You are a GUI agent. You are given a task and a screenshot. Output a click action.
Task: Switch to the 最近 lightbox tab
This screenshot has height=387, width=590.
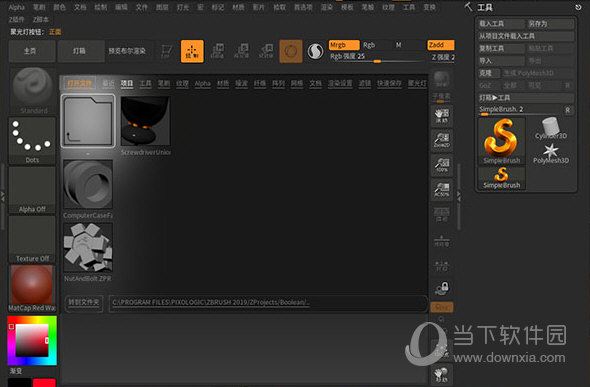pyautogui.click(x=108, y=83)
